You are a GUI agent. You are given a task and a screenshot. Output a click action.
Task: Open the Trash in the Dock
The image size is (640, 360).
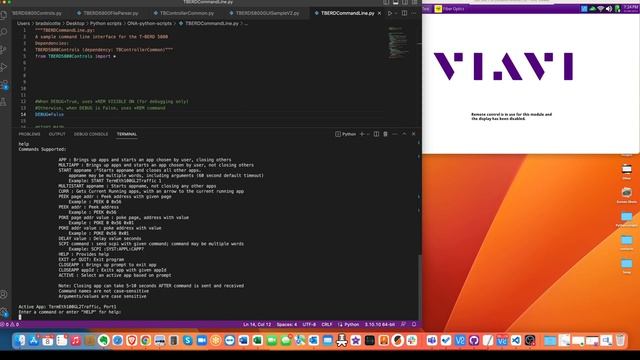pos(620,340)
